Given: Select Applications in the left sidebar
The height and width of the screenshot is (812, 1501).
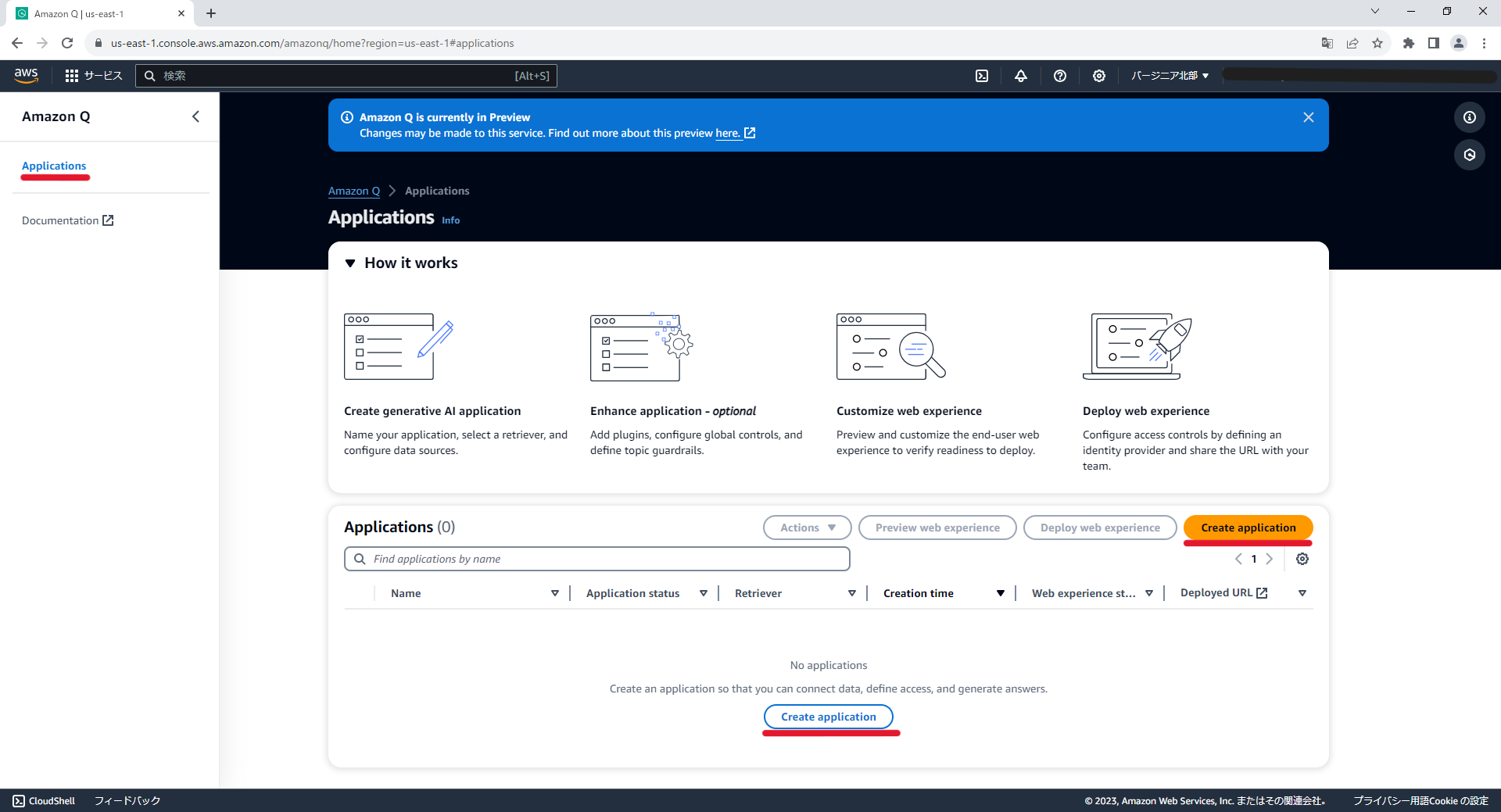Looking at the screenshot, I should click(54, 165).
